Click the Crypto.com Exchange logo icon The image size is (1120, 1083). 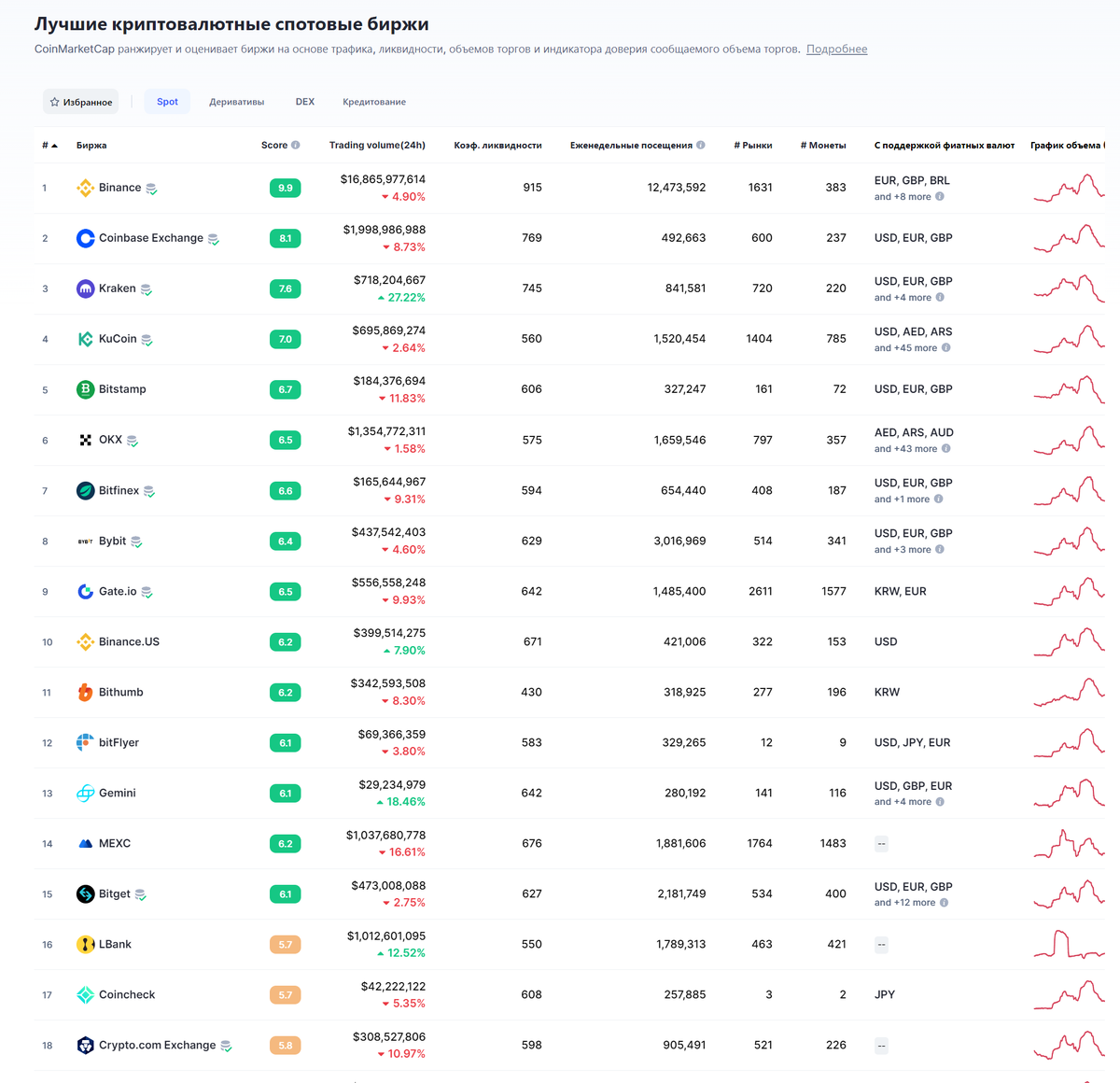(85, 1045)
